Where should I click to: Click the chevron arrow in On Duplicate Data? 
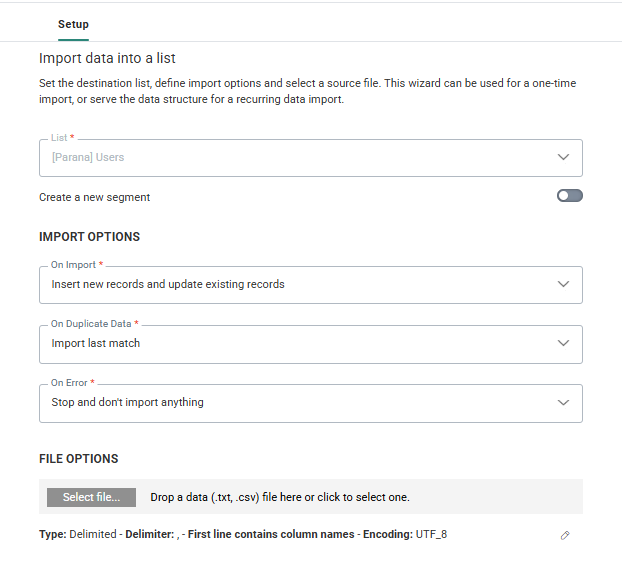coord(563,343)
